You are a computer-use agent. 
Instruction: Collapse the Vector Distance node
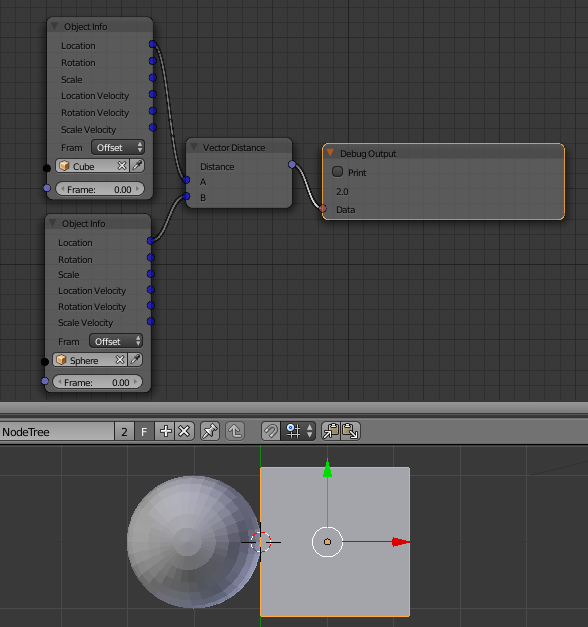194,147
